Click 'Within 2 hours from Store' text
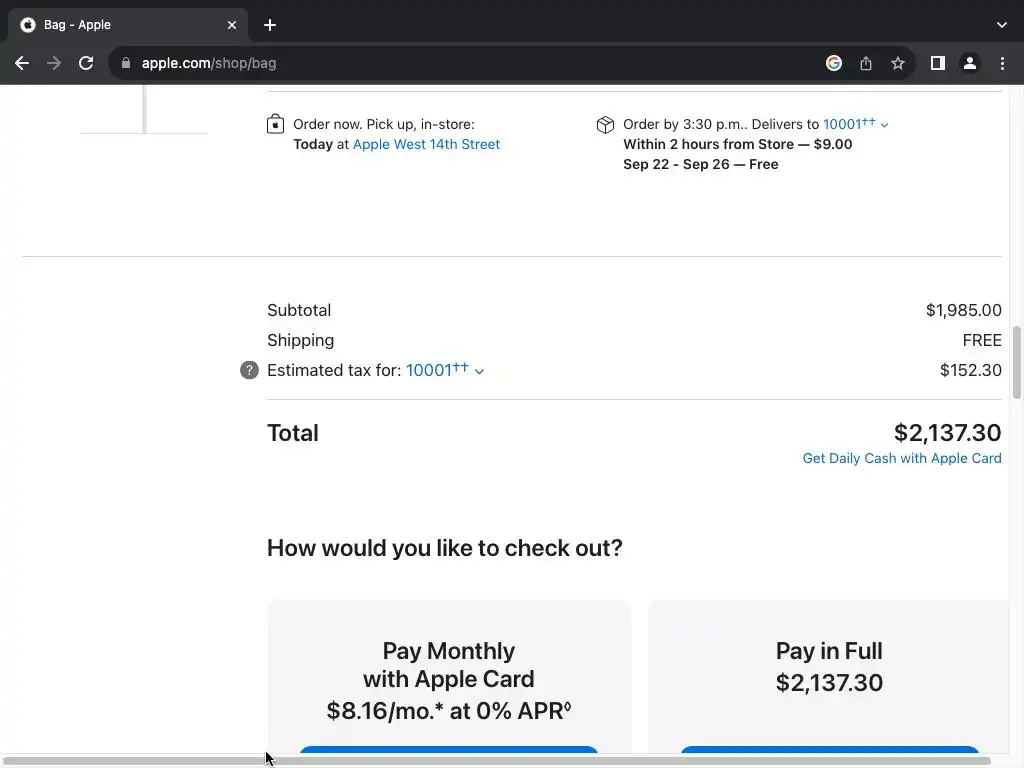Viewport: 1024px width, 768px height. (709, 144)
